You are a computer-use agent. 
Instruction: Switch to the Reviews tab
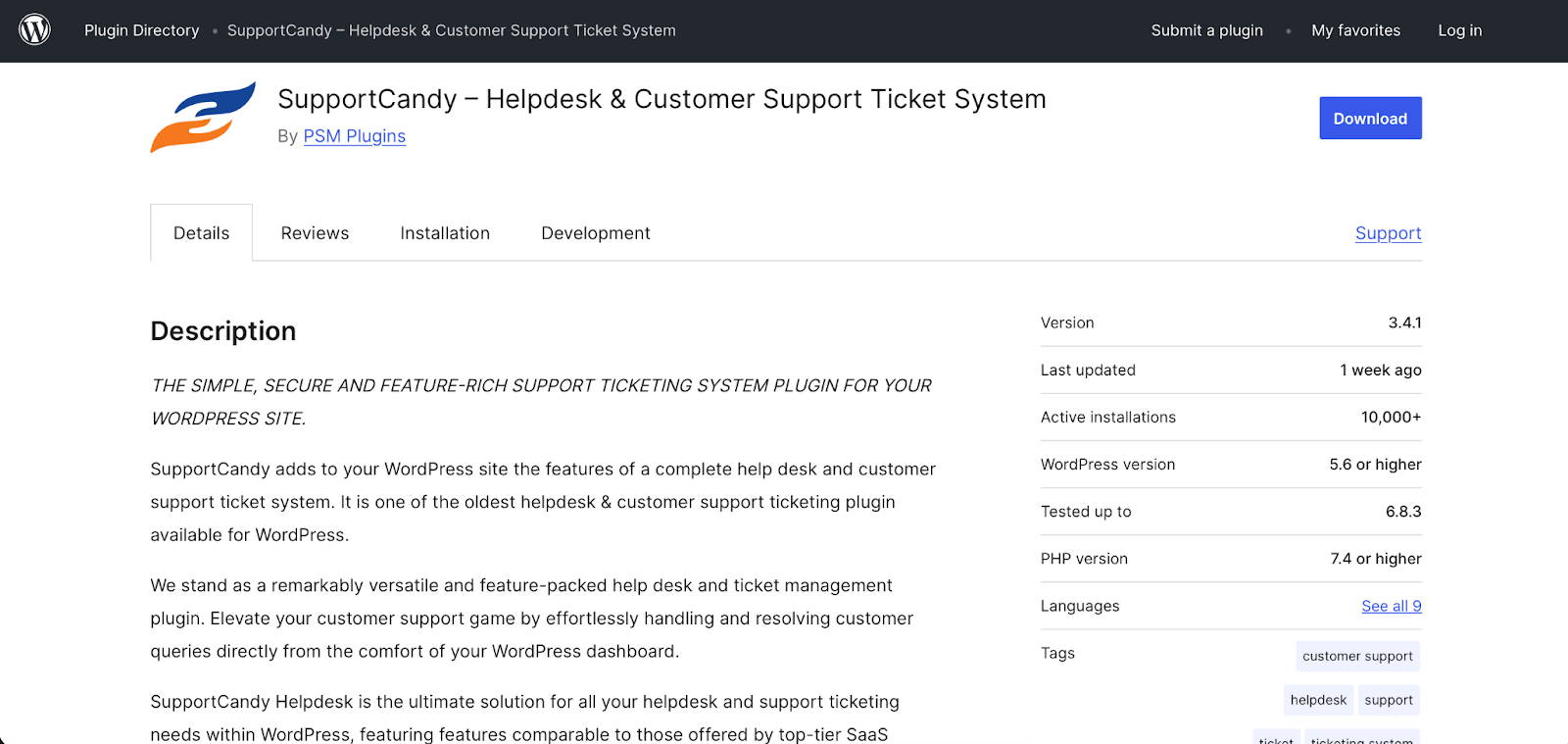[314, 232]
